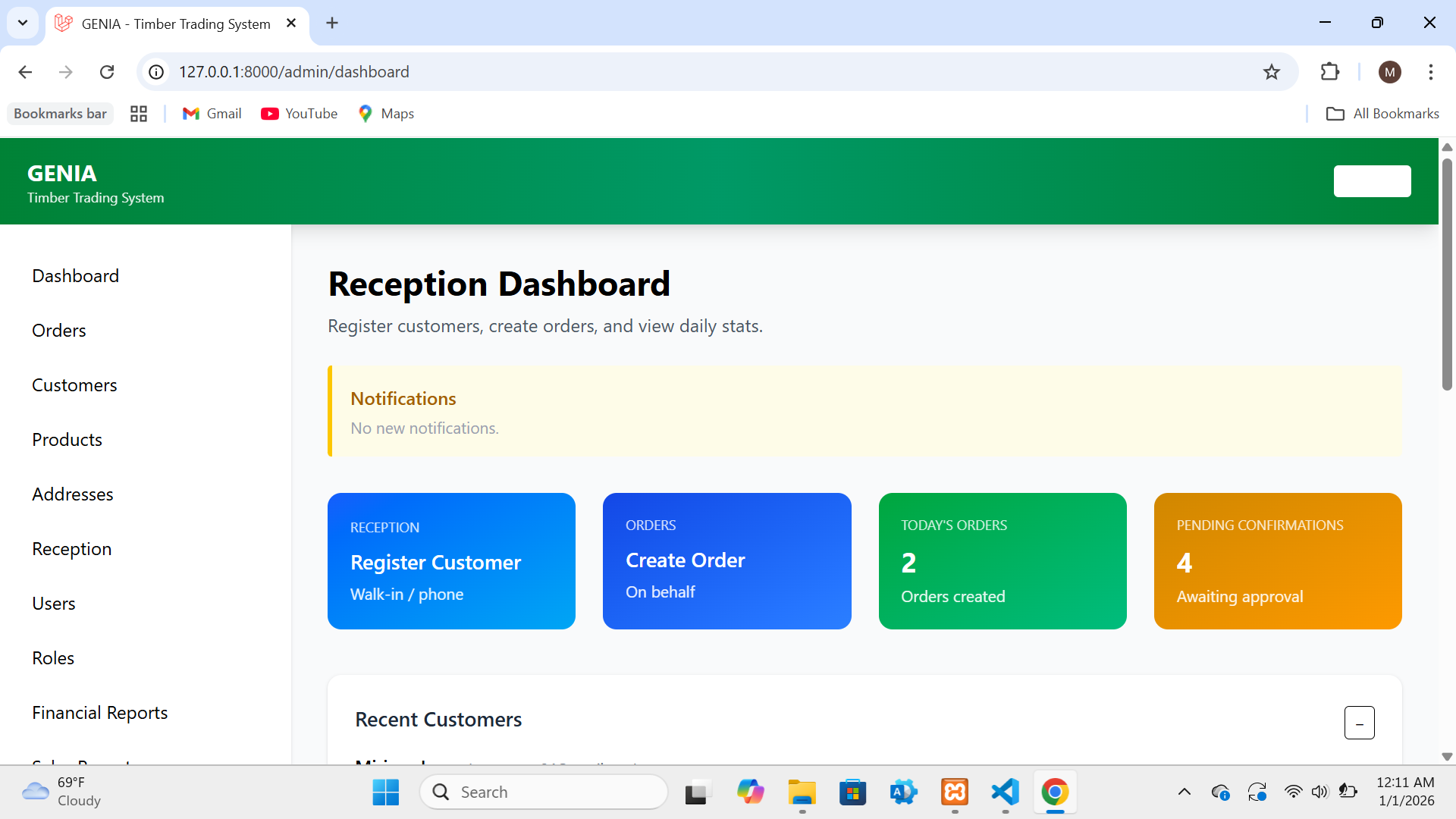Click the Register Customer card

coord(451,561)
